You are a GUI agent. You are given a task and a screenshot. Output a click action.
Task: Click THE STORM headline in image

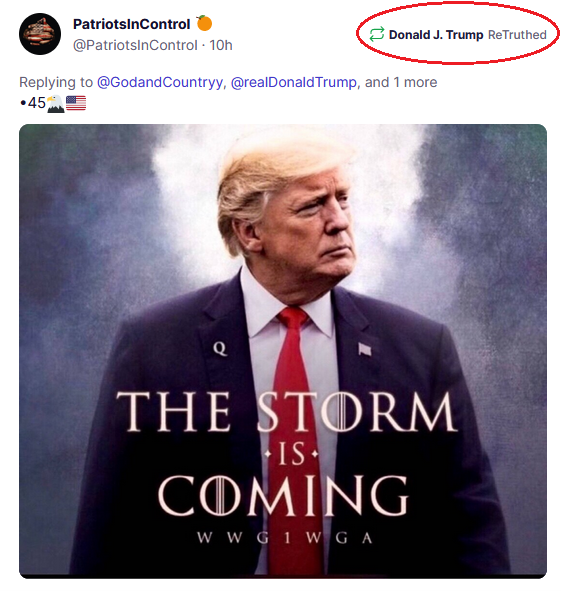pos(286,412)
